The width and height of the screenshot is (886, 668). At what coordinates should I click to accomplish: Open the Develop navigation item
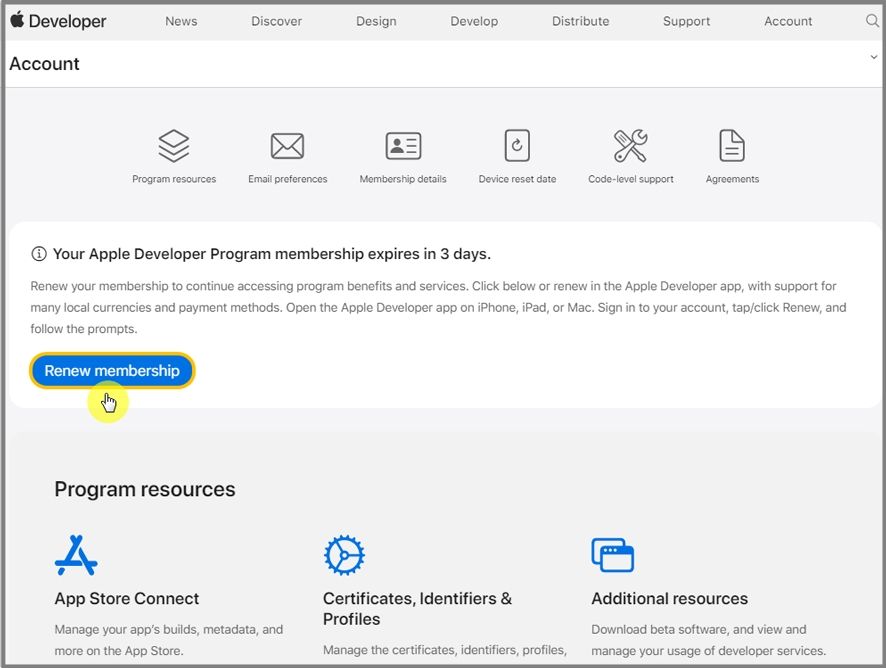click(x=474, y=21)
